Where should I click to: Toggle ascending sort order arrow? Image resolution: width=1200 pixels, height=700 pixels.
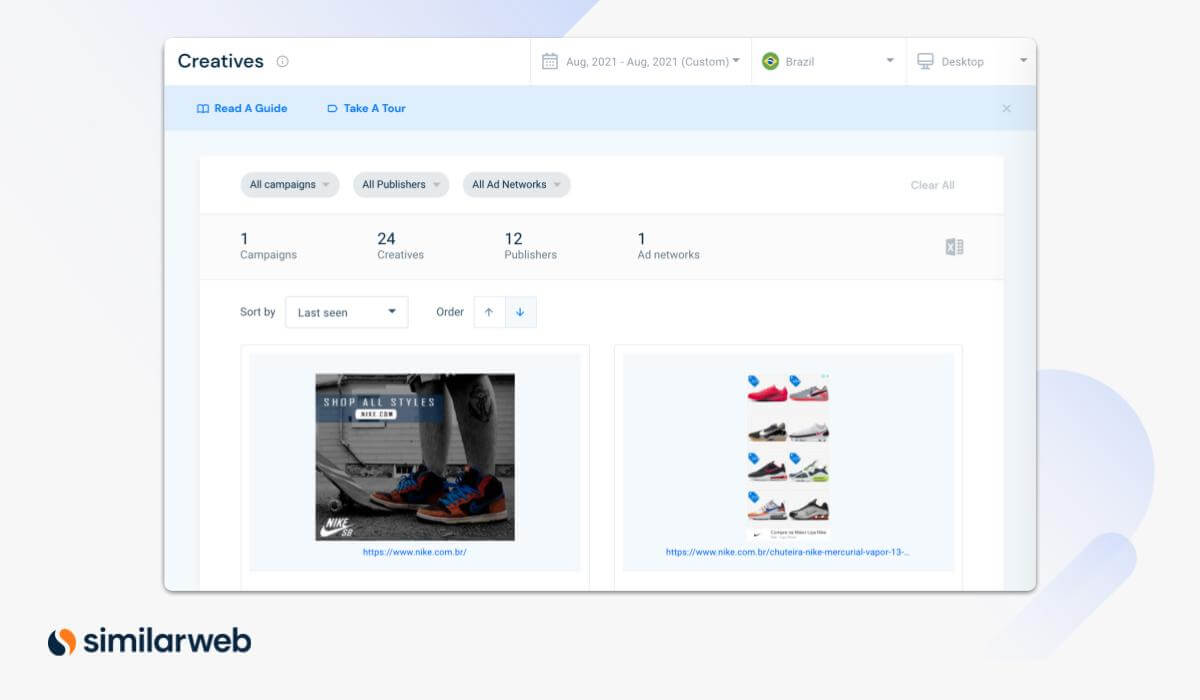coord(489,312)
